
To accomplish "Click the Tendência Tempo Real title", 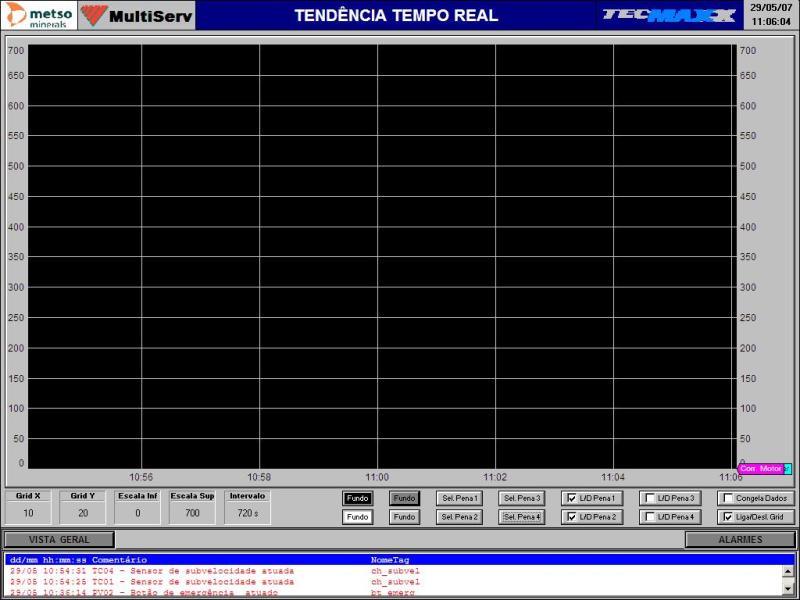I will tap(396, 15).
